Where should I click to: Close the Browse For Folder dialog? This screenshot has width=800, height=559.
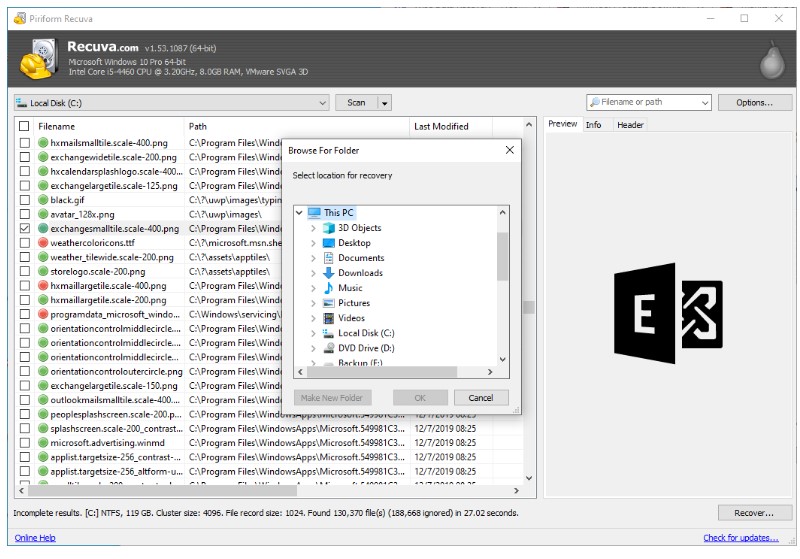(509, 150)
